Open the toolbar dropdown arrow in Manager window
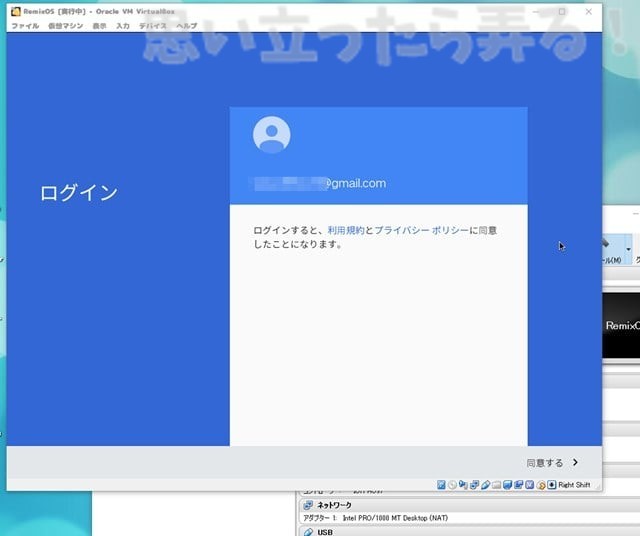 628,249
